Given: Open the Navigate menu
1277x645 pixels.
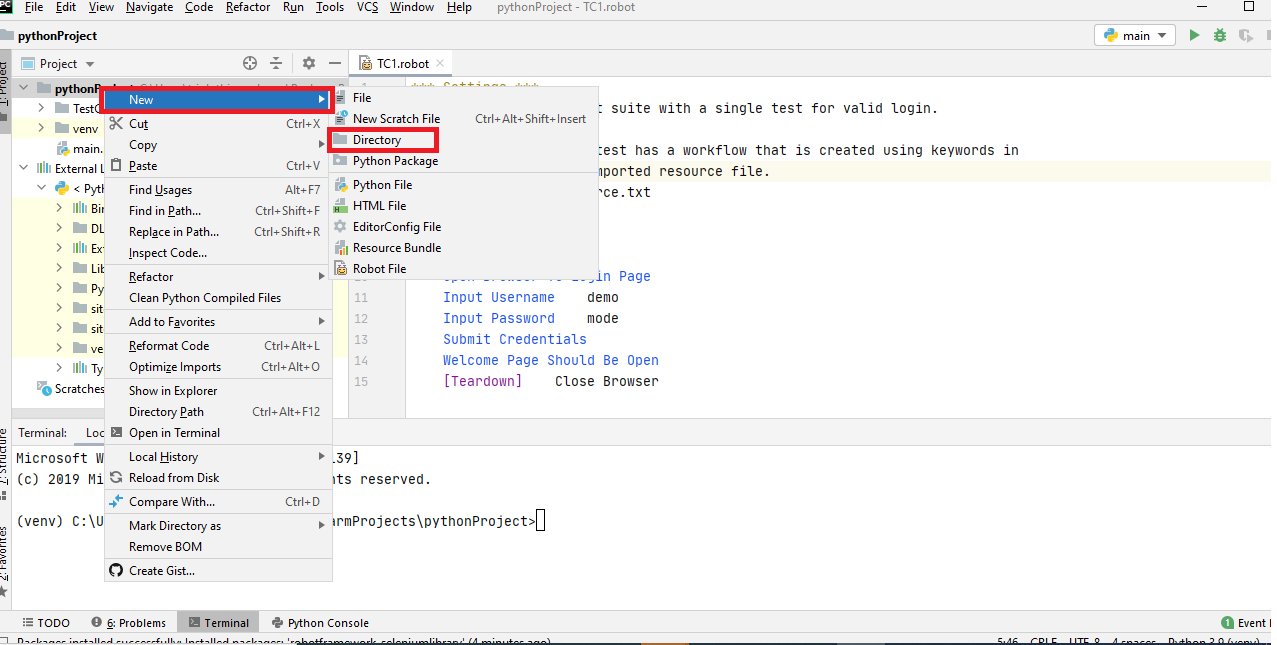Looking at the screenshot, I should point(149,7).
